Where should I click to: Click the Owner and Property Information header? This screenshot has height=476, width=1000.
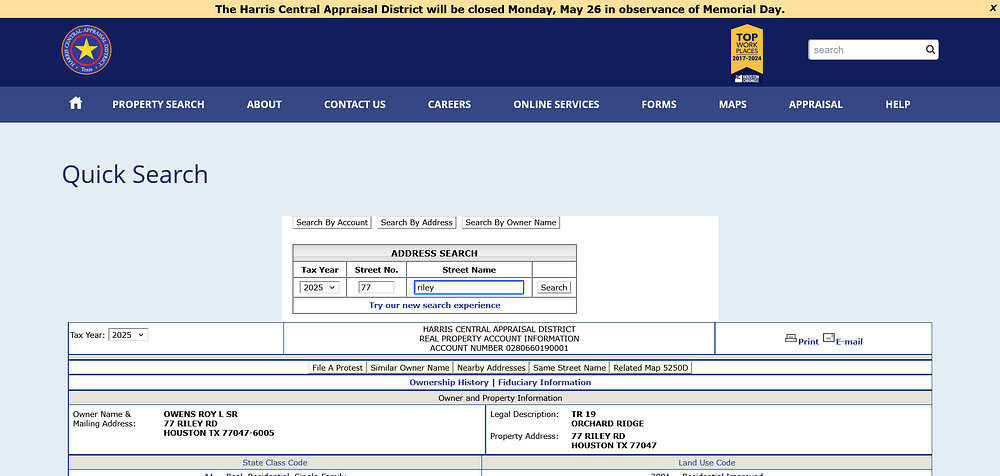500,398
